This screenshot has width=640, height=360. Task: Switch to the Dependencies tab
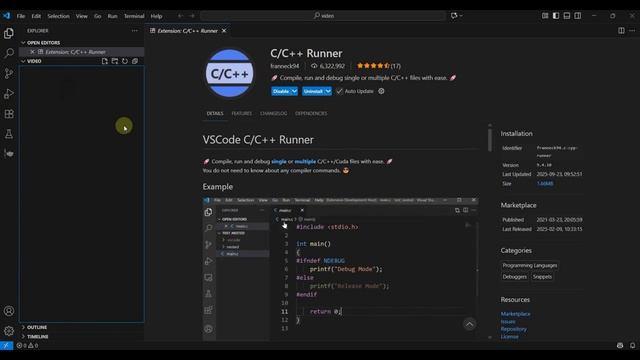pyautogui.click(x=311, y=113)
